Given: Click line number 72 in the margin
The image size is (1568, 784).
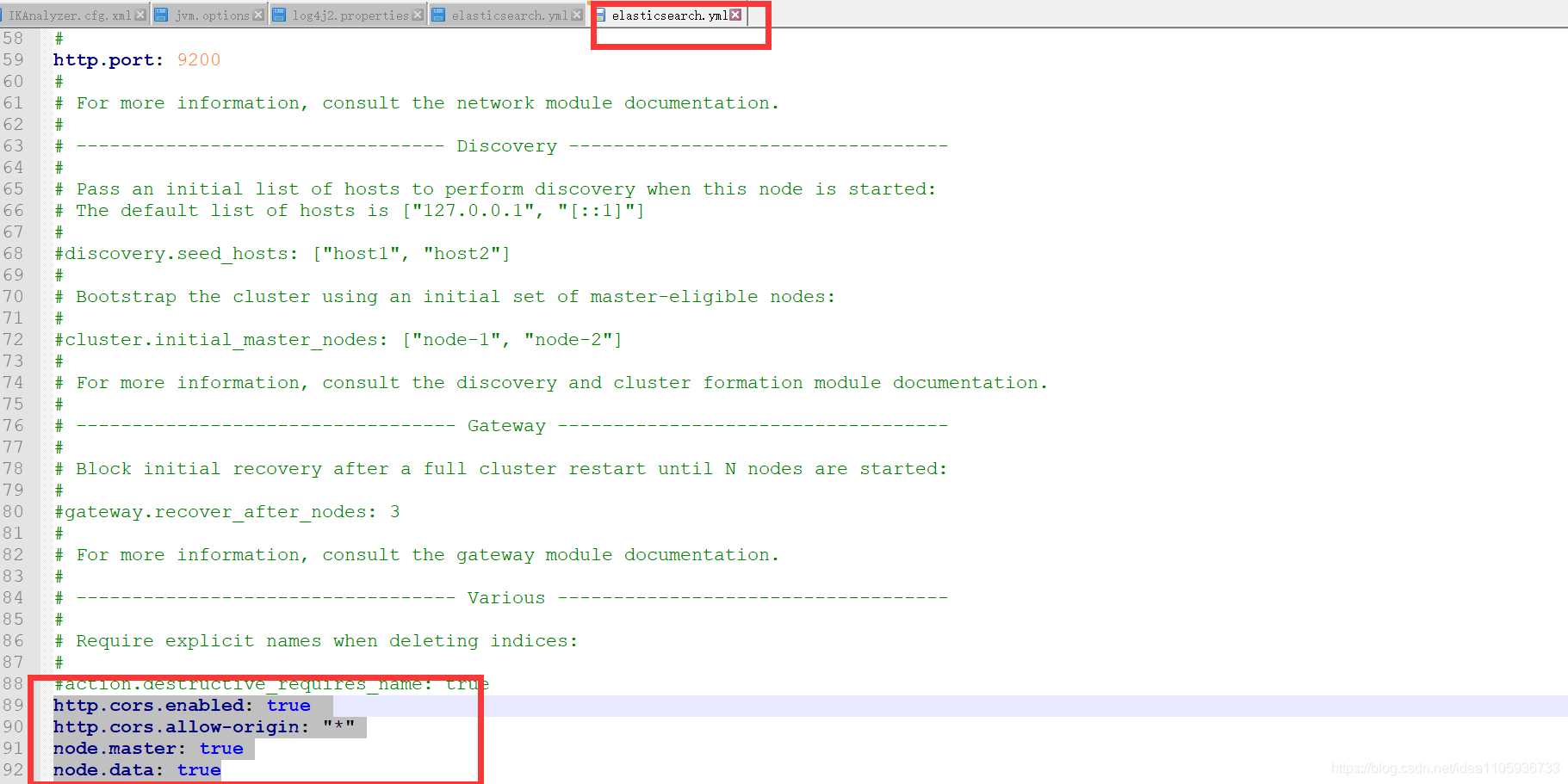Looking at the screenshot, I should (x=14, y=339).
